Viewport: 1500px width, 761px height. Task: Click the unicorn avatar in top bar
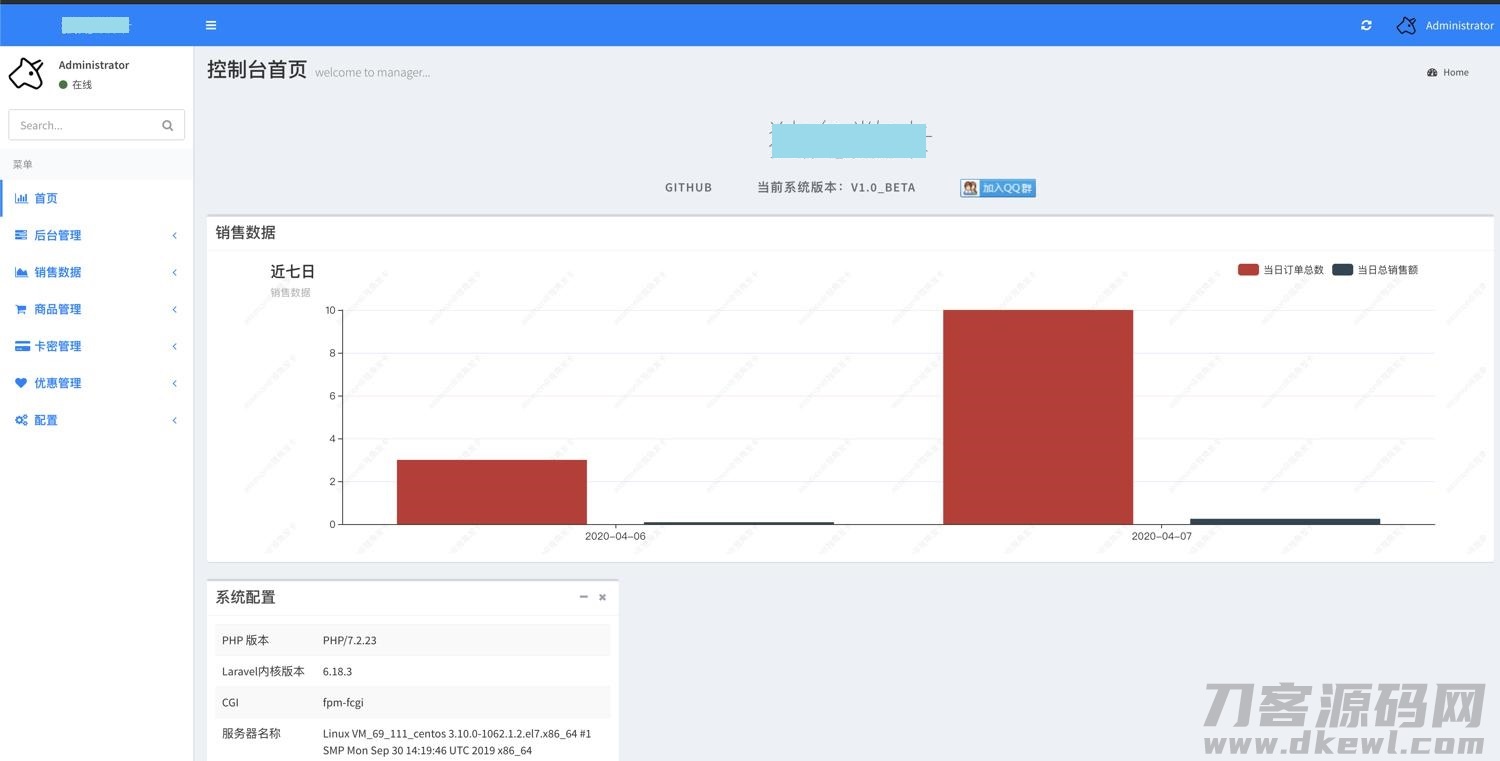[1406, 25]
